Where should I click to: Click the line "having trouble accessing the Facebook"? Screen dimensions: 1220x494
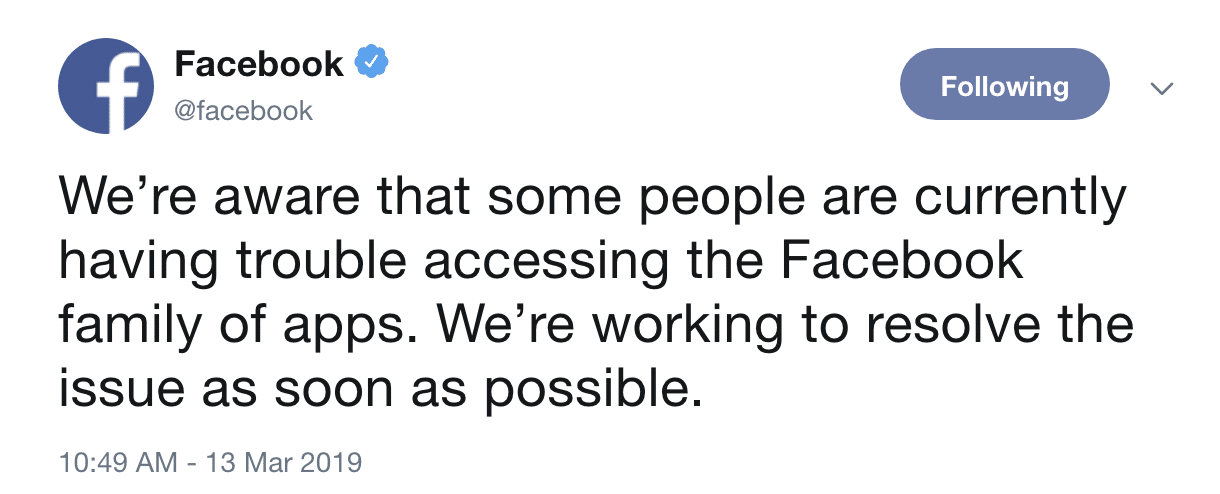pyautogui.click(x=542, y=262)
